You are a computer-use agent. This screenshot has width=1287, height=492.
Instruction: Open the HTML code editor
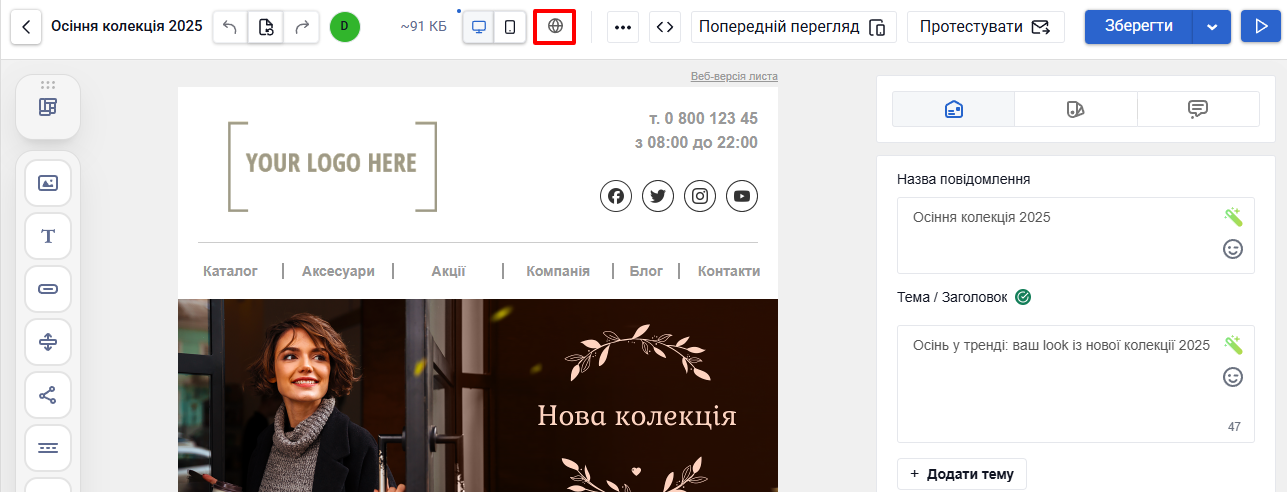click(665, 27)
